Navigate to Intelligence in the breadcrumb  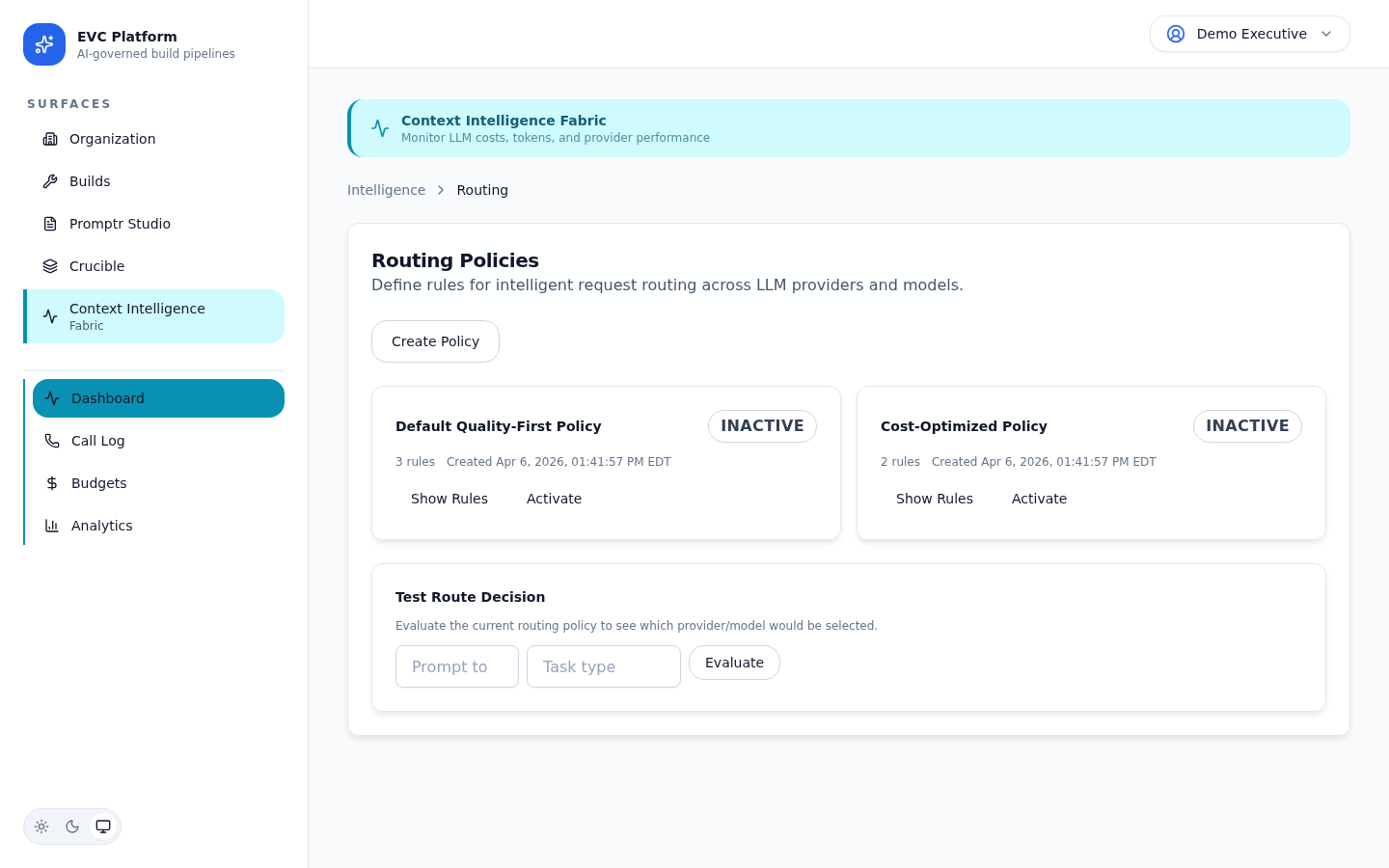(x=386, y=190)
